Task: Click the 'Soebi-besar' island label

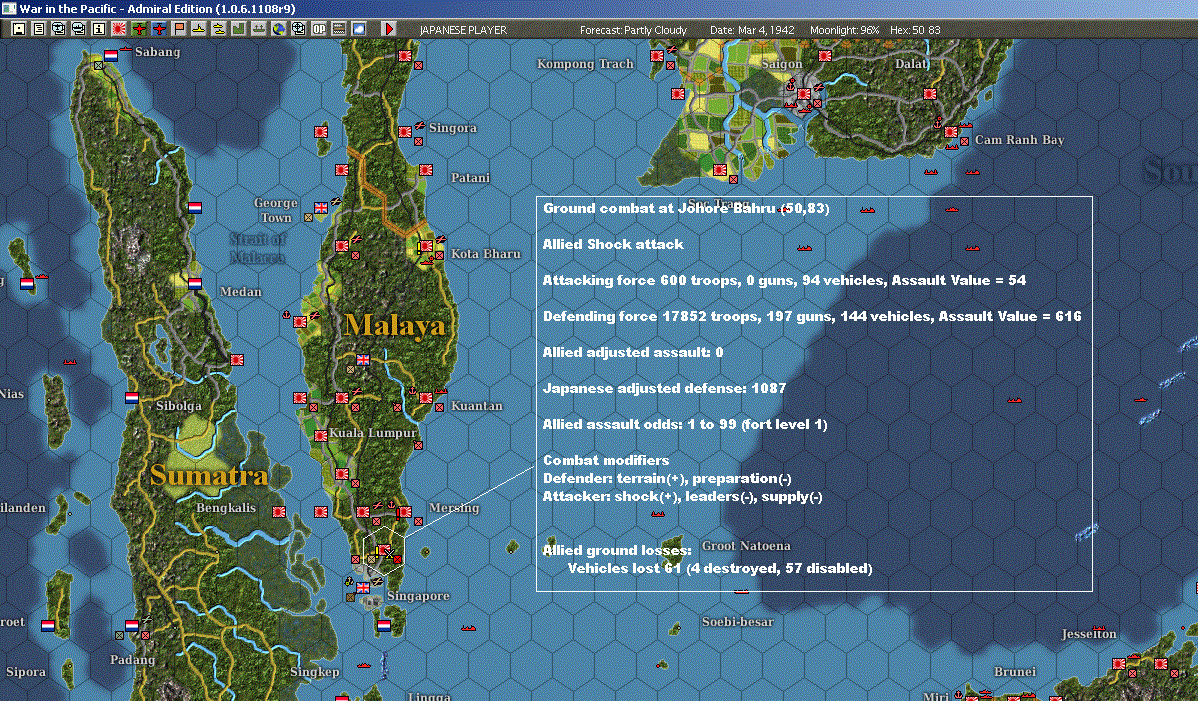Action: tap(737, 622)
